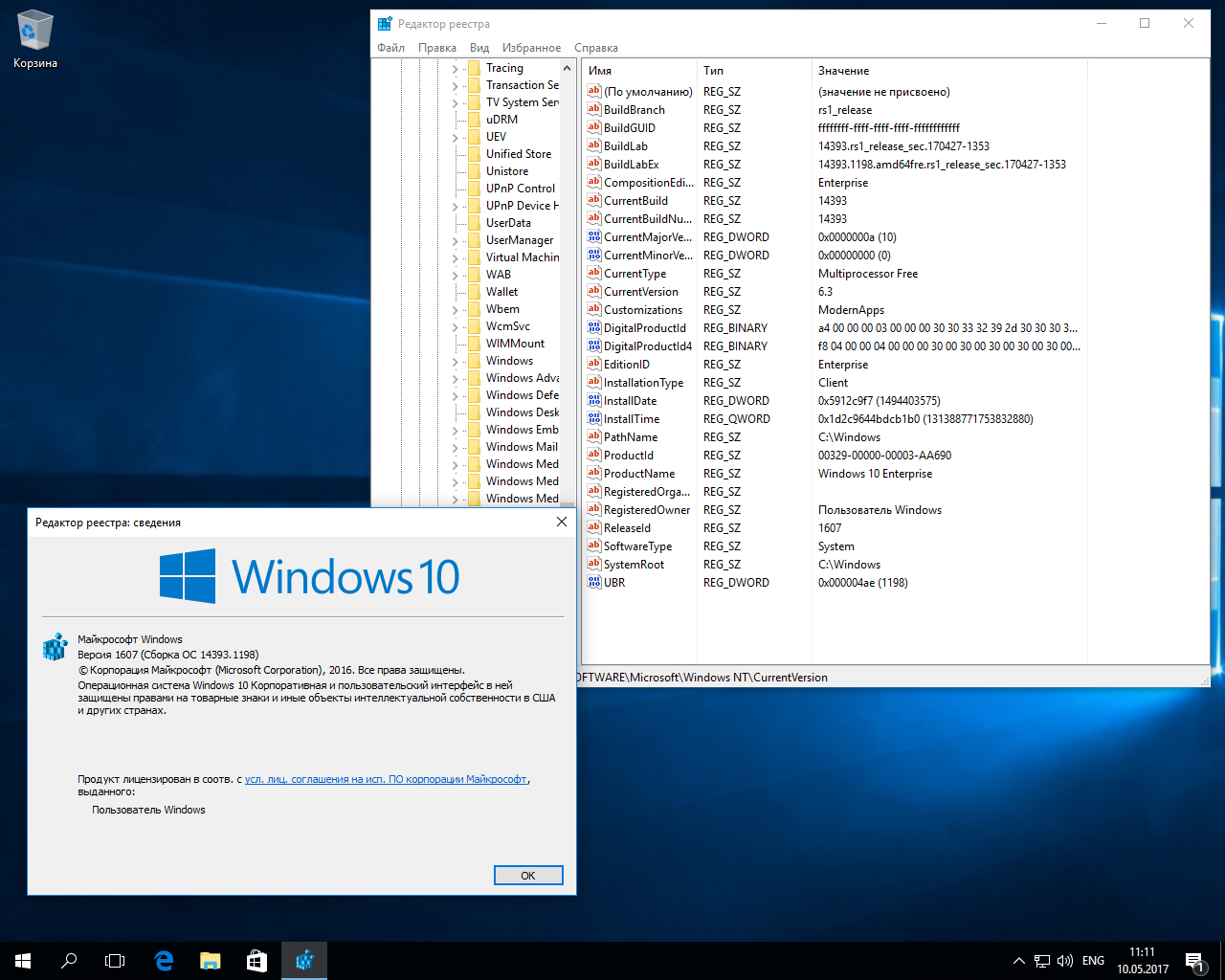Screen dimensions: 1225x980
Task: Select the (По умолчанию) value row
Action: click(834, 91)
